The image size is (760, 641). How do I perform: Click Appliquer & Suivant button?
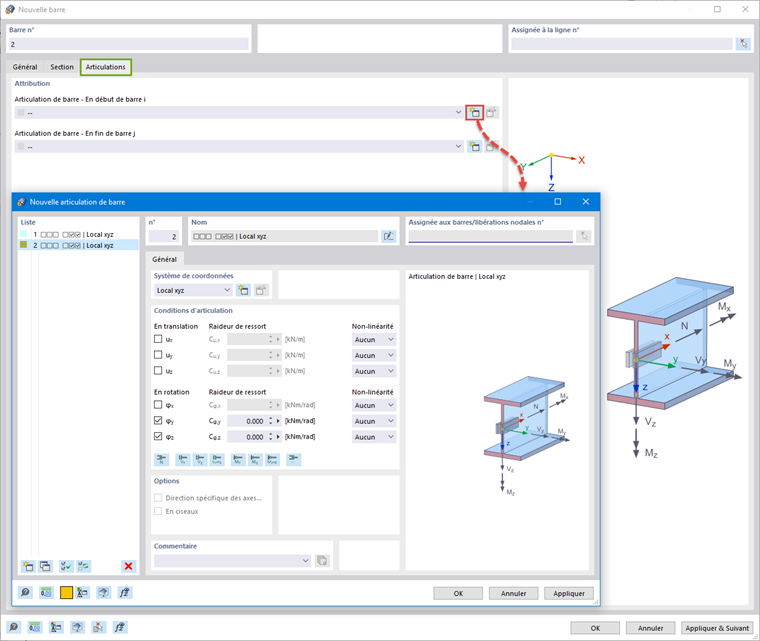tap(717, 628)
